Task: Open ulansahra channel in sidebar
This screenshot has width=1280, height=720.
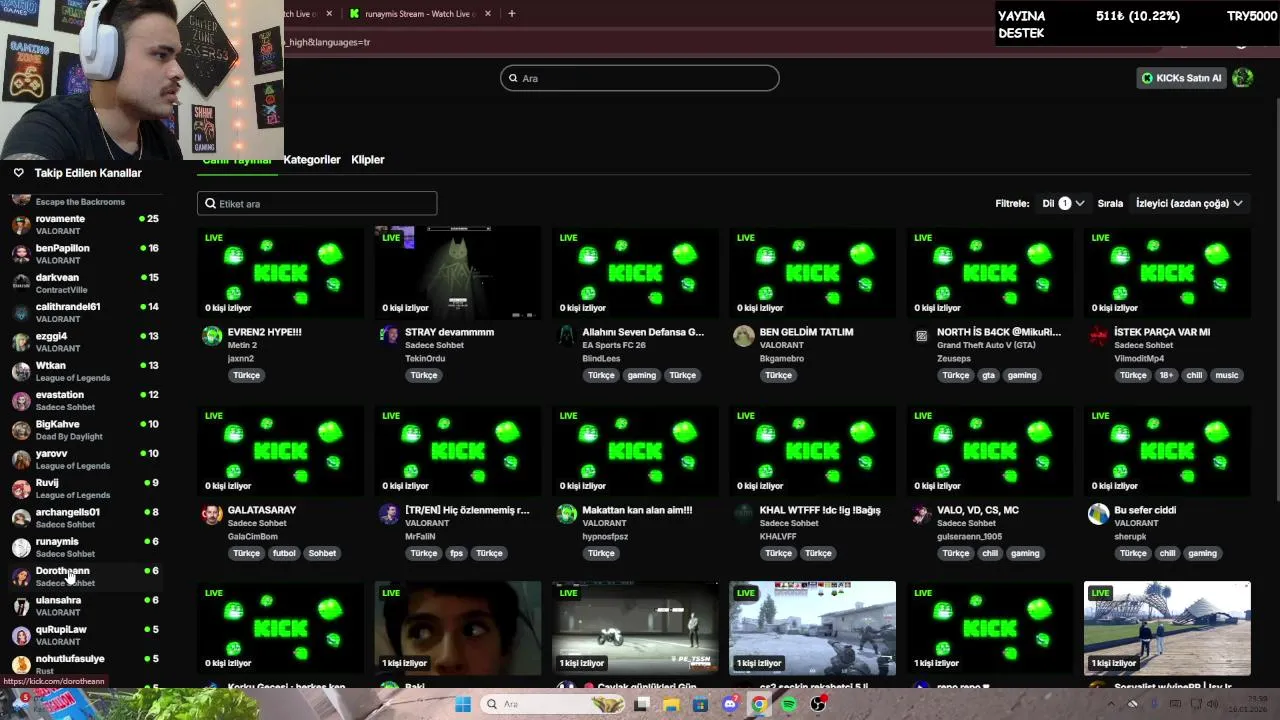Action: (x=85, y=606)
